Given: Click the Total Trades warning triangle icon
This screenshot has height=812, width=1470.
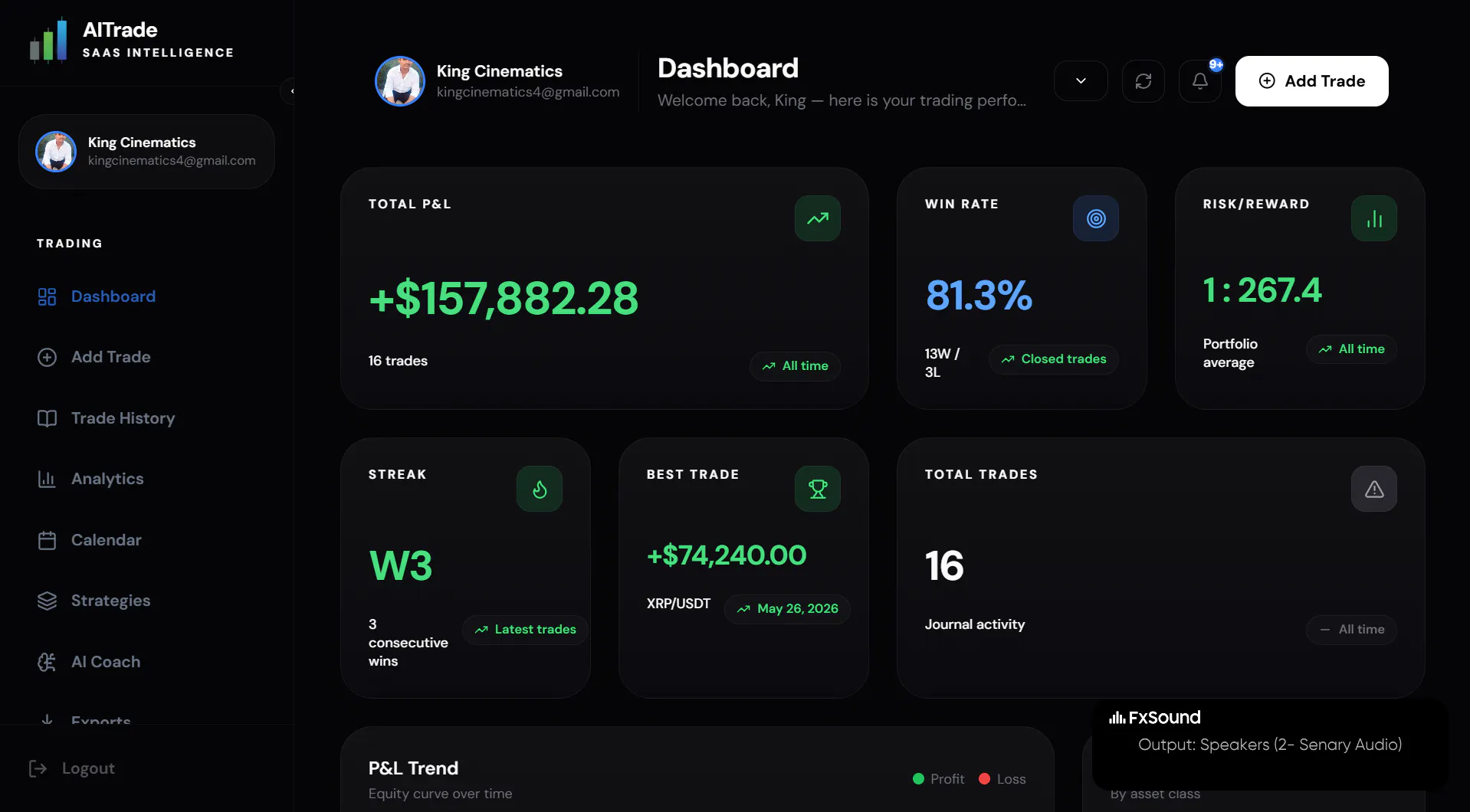Looking at the screenshot, I should click(1374, 489).
